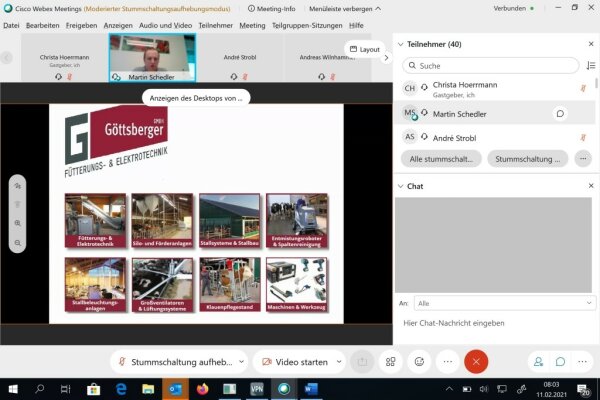600x400 pixels.
Task: Zoom in on shared content
Action: pyautogui.click(x=18, y=223)
